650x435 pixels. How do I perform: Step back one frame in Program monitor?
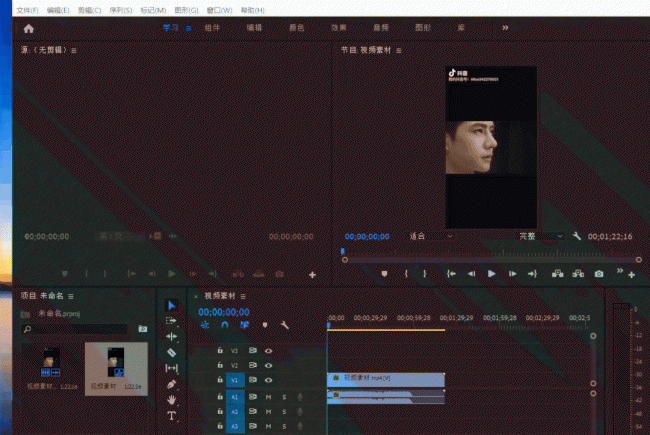(471, 274)
